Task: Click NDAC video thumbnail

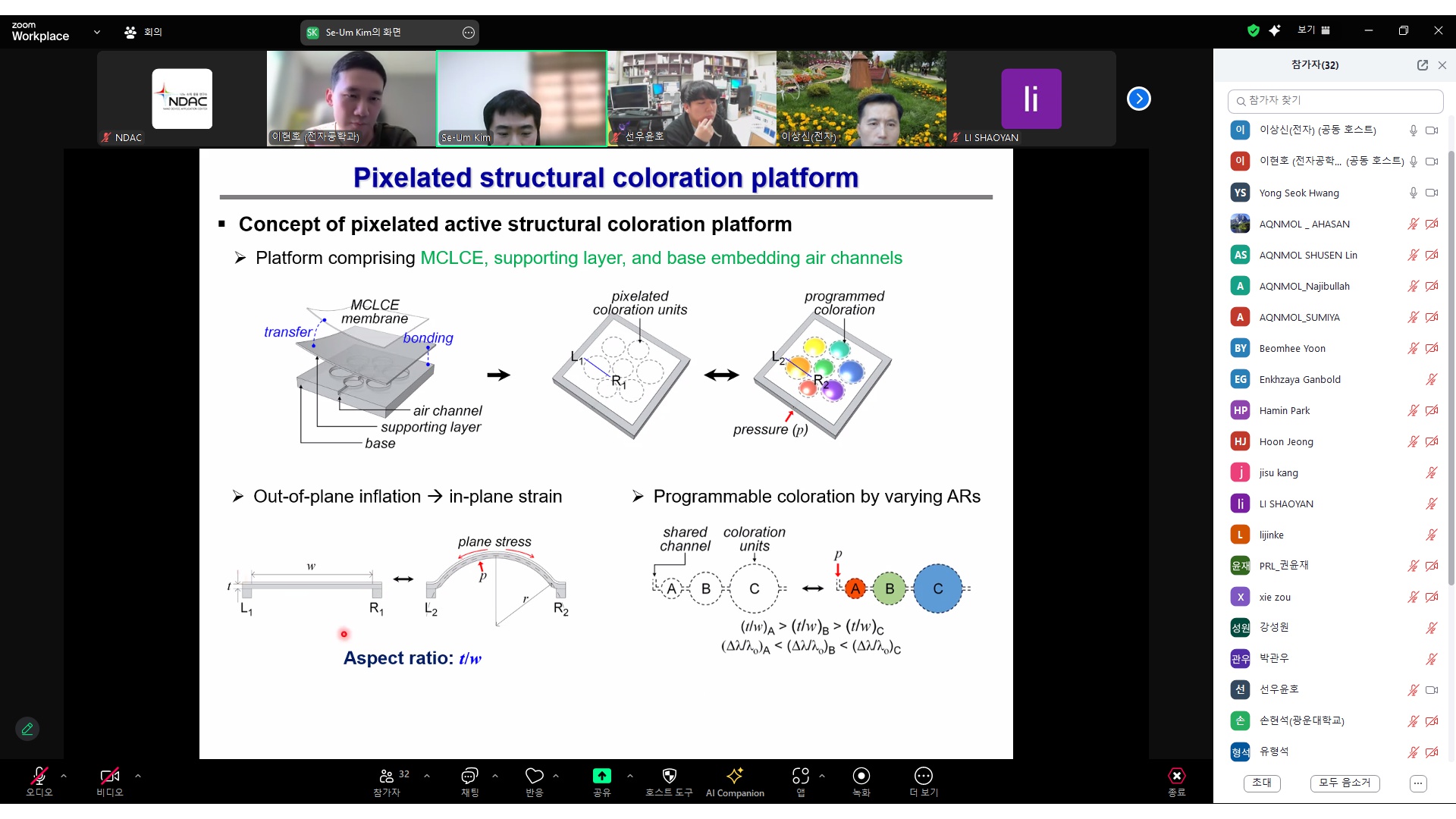Action: [x=182, y=99]
